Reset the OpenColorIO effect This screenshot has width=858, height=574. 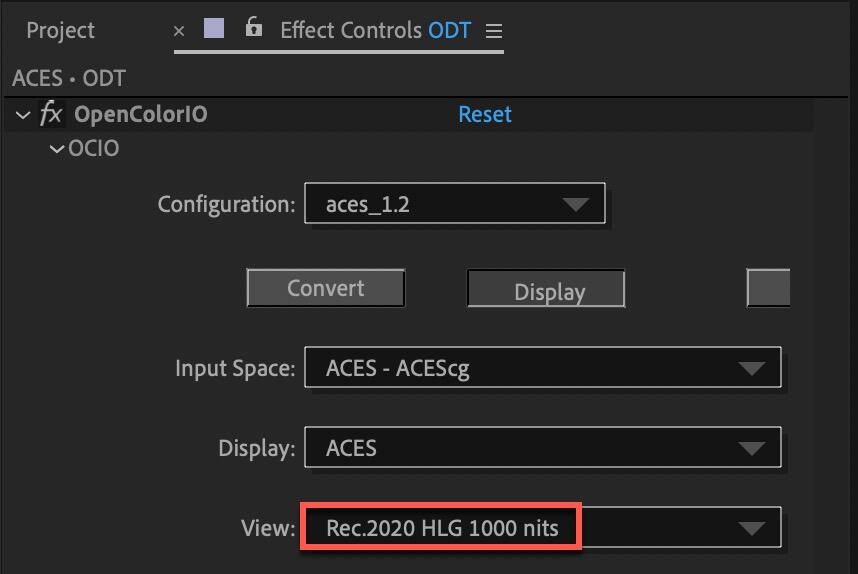(x=485, y=114)
